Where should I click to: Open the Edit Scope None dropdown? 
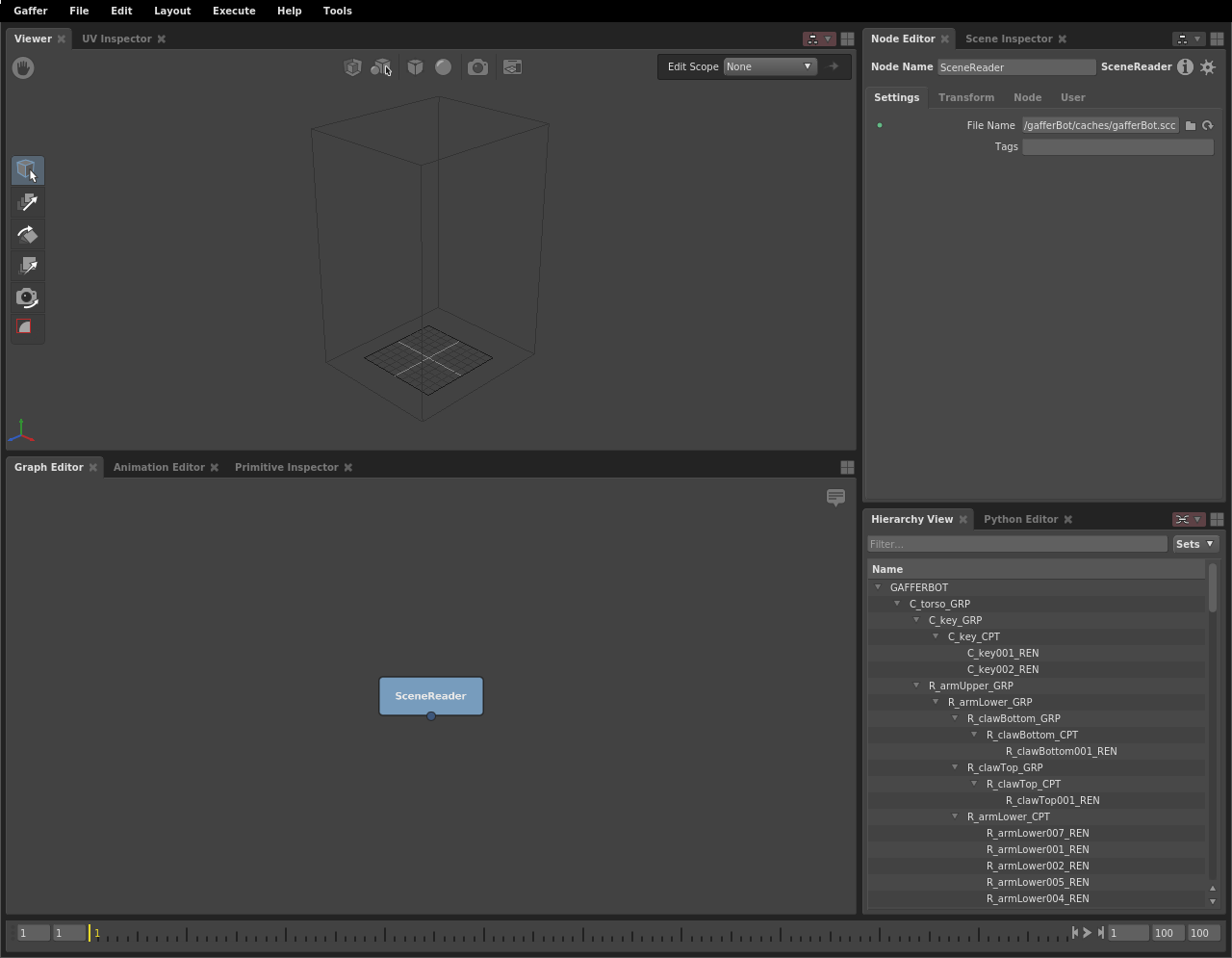coord(770,66)
